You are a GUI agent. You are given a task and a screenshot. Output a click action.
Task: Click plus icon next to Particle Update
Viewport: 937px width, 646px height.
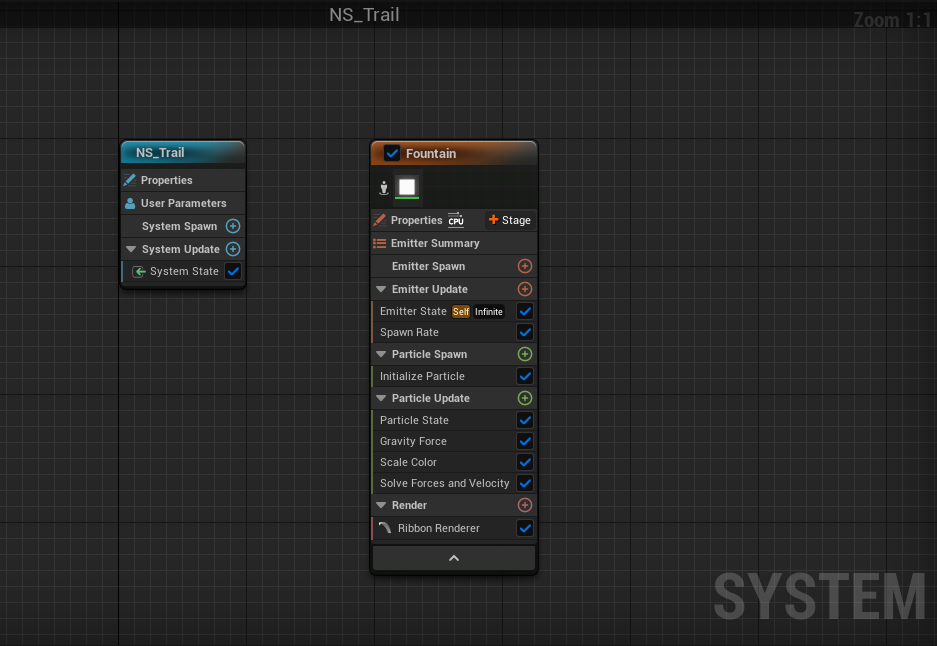click(x=525, y=398)
